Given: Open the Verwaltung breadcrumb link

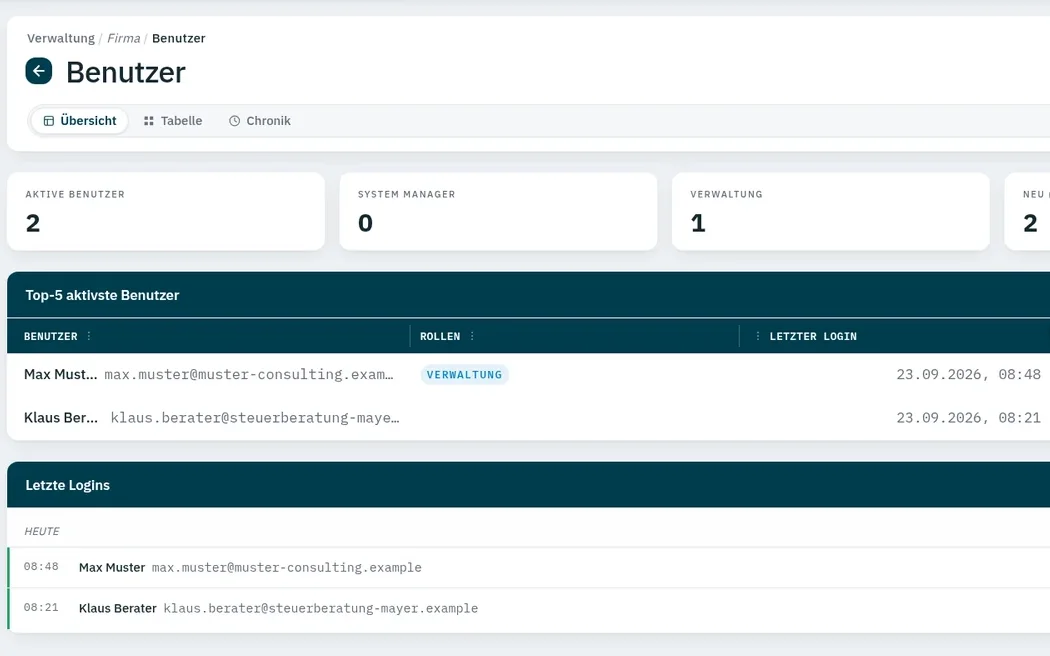Looking at the screenshot, I should tap(61, 38).
